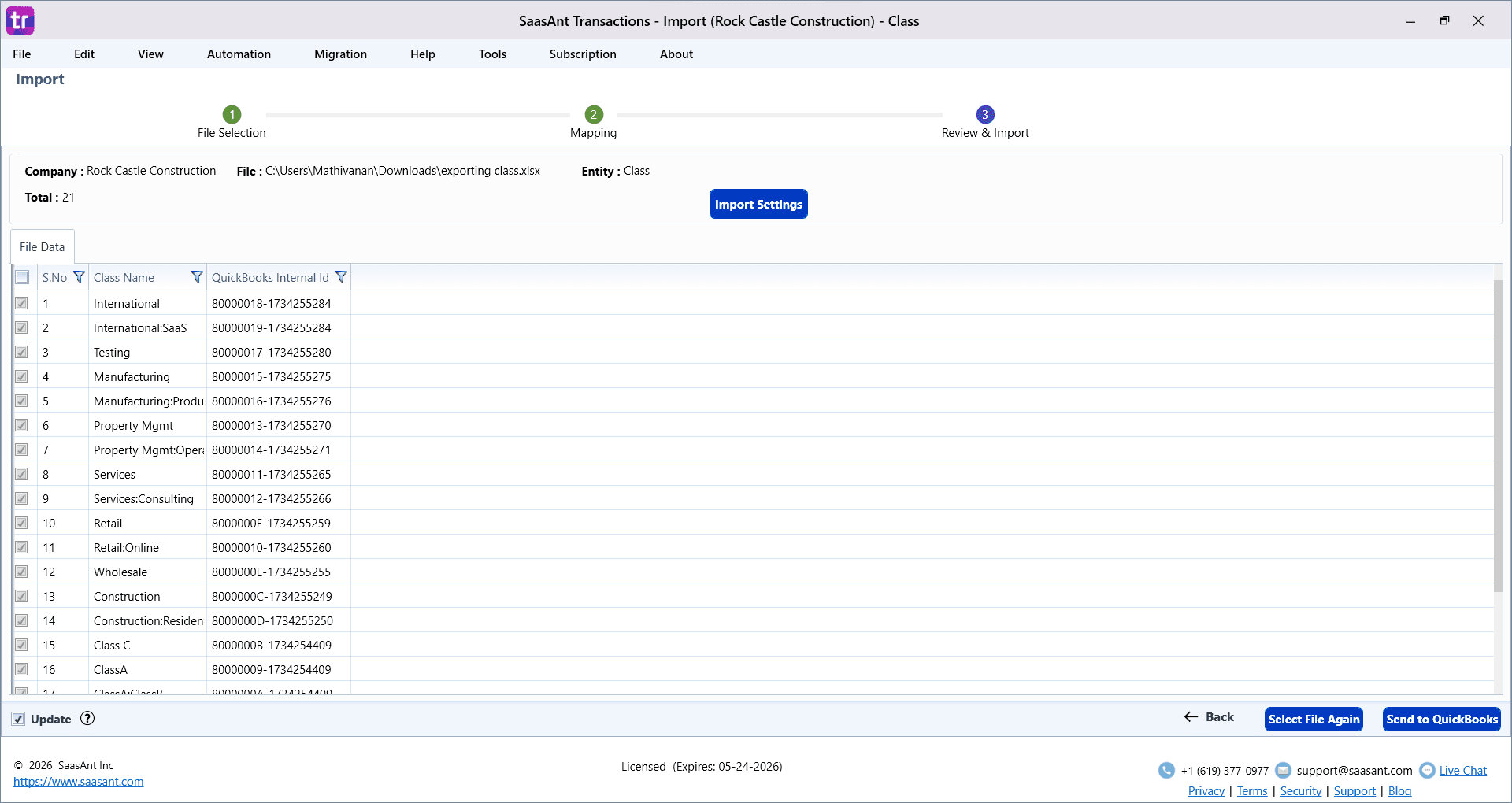Click the '8000000D-1734255250' id cell
Screen dimensions: 1512x803
click(x=279, y=620)
